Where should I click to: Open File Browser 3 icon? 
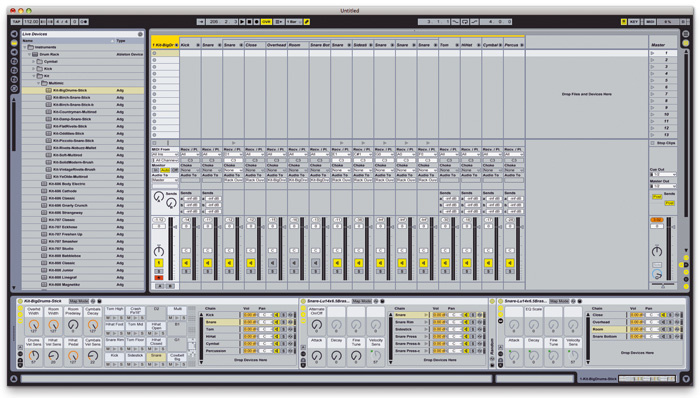tap(14, 79)
